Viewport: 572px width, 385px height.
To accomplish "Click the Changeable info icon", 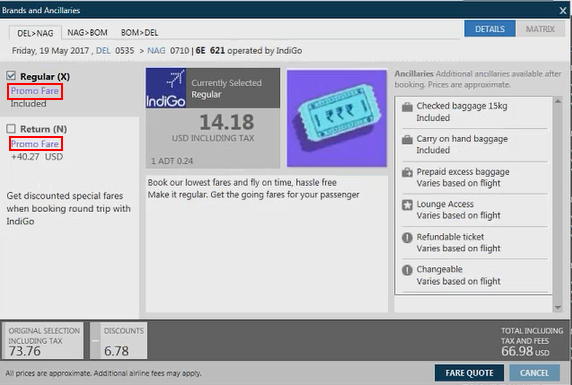I will [x=407, y=270].
